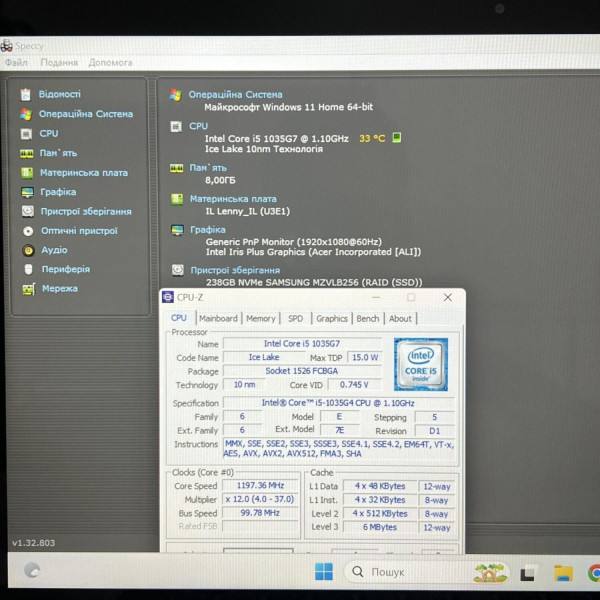This screenshot has width=600, height=600.
Task: Click the Пристрої зберігання heading link in summary
Action: (x=235, y=270)
